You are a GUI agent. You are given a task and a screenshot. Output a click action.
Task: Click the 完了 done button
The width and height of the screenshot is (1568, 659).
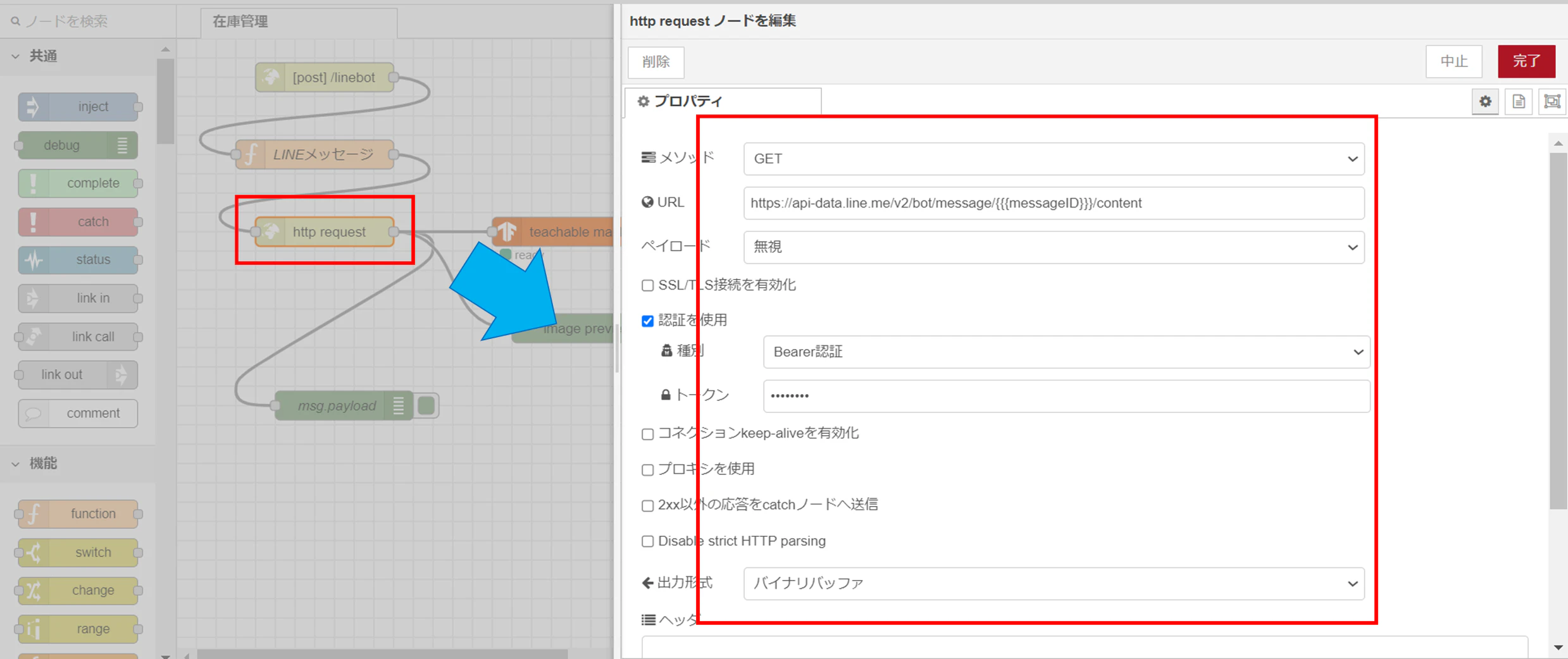[1527, 61]
